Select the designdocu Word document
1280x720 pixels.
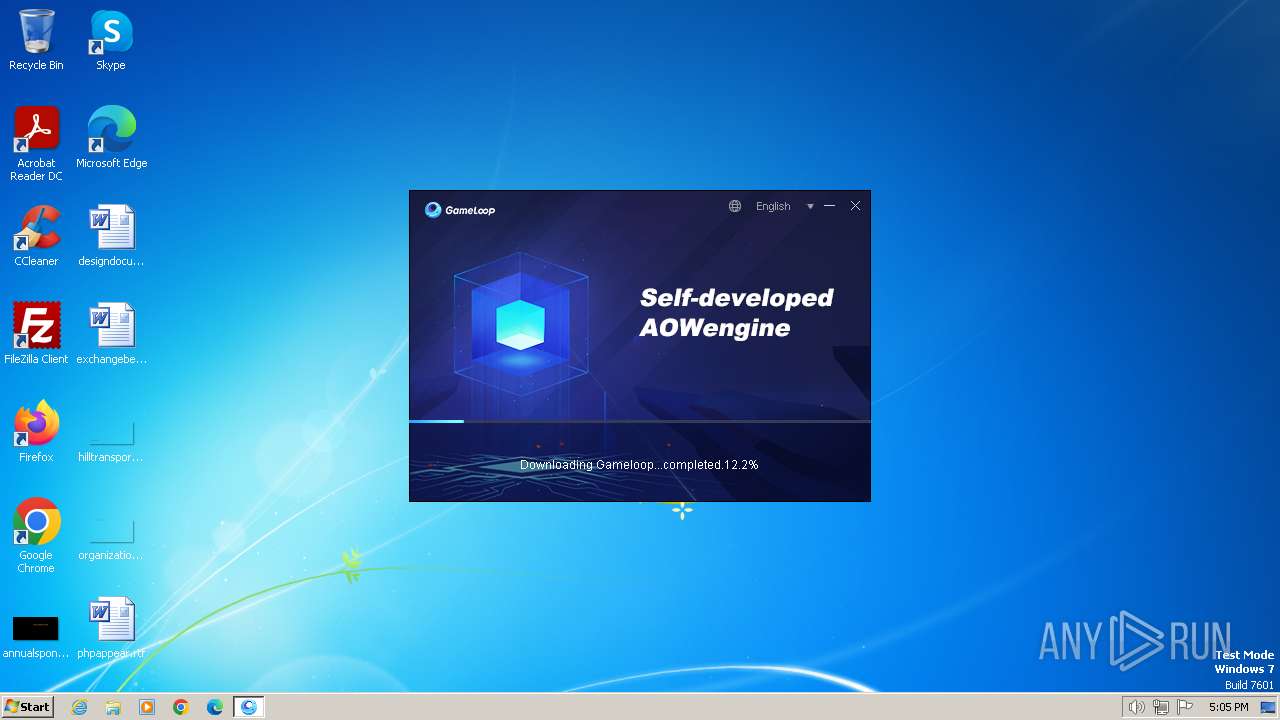coord(111,236)
